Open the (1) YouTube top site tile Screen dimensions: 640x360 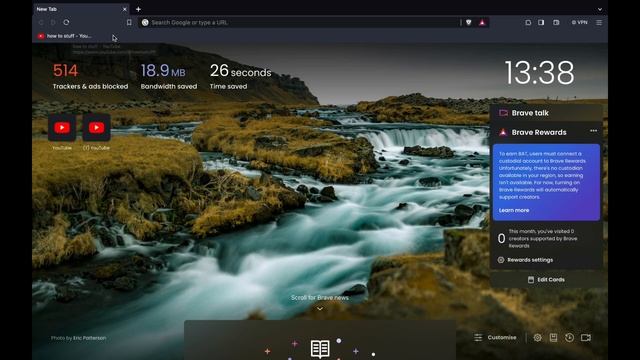click(96, 132)
